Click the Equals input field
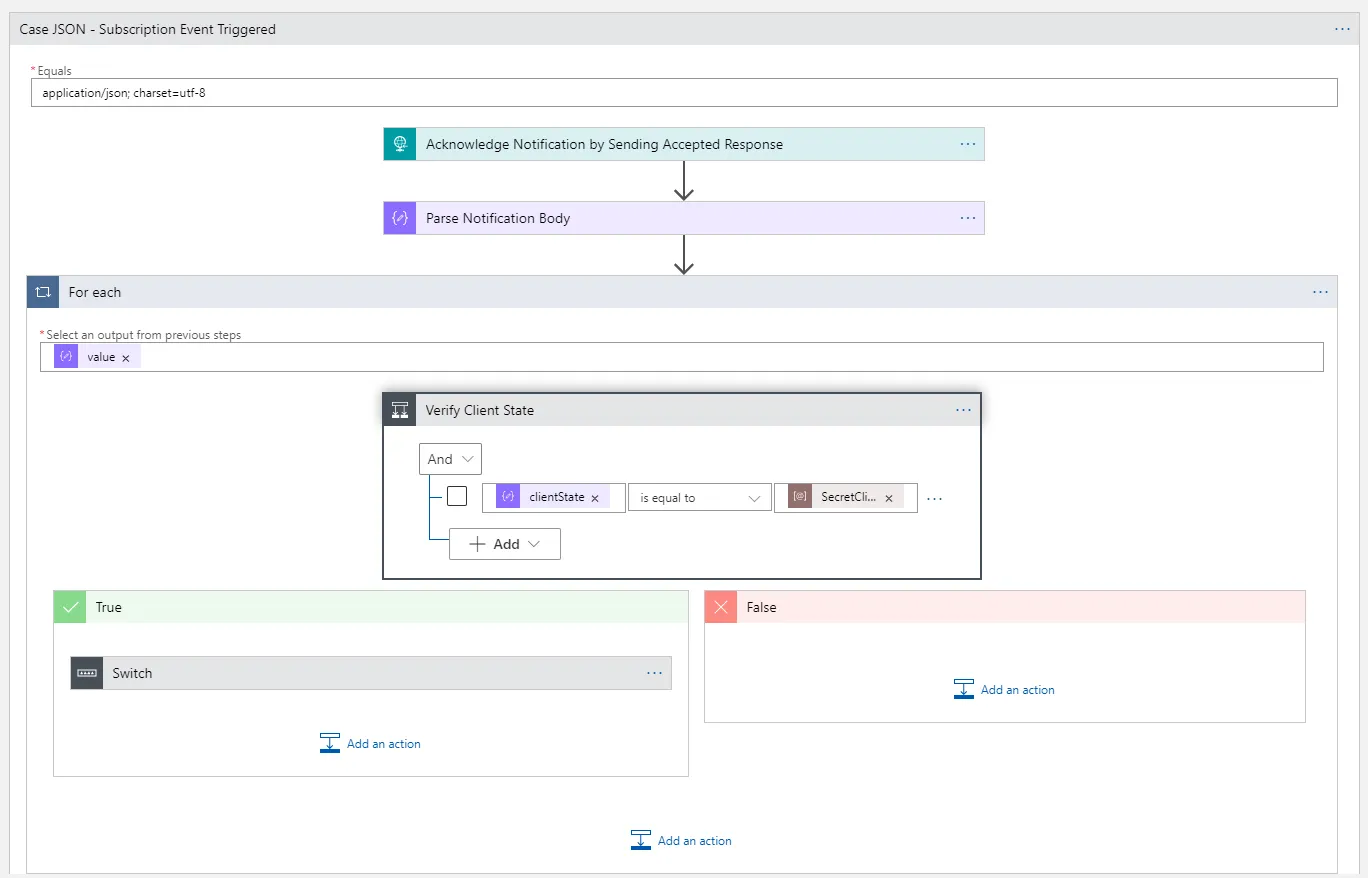Viewport: 1368px width, 878px height. tap(684, 93)
